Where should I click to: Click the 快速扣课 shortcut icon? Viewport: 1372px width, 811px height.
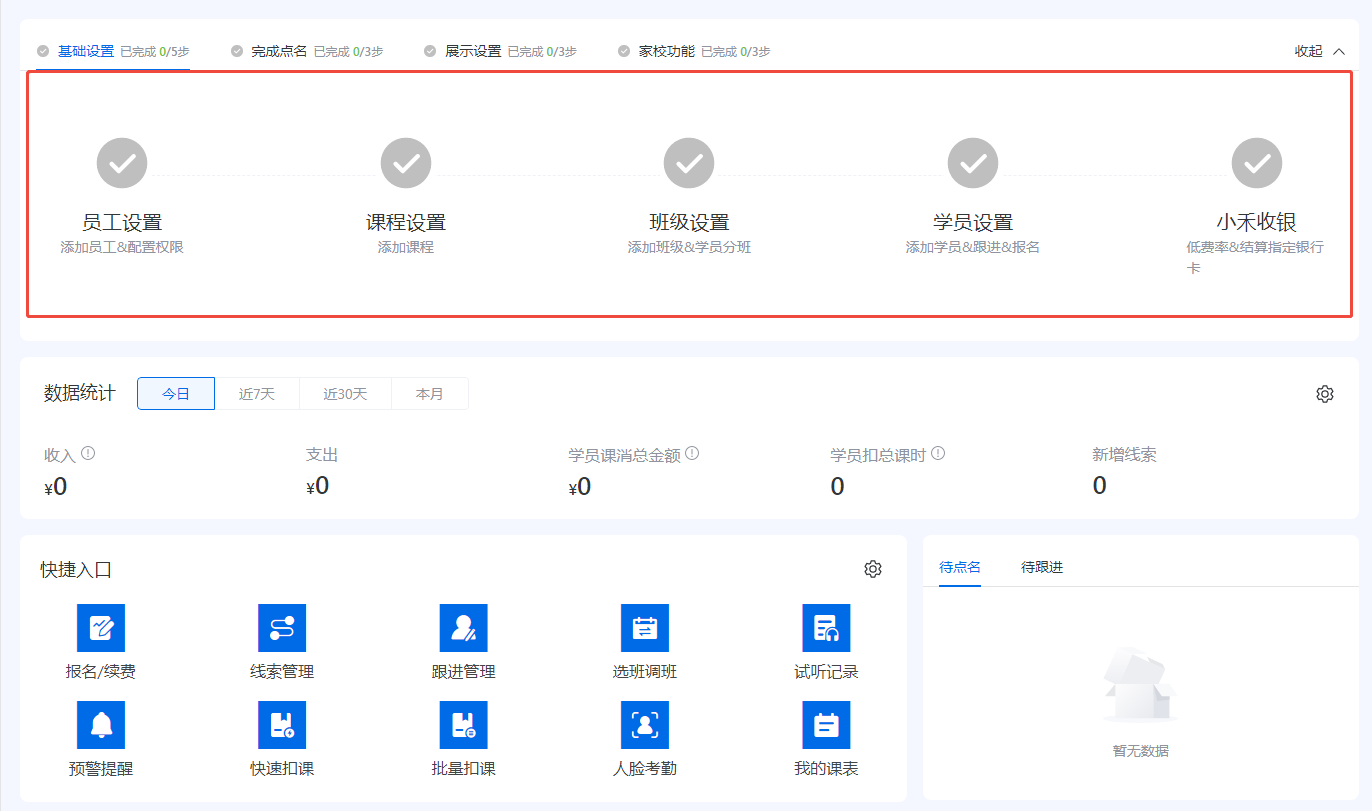(x=282, y=725)
